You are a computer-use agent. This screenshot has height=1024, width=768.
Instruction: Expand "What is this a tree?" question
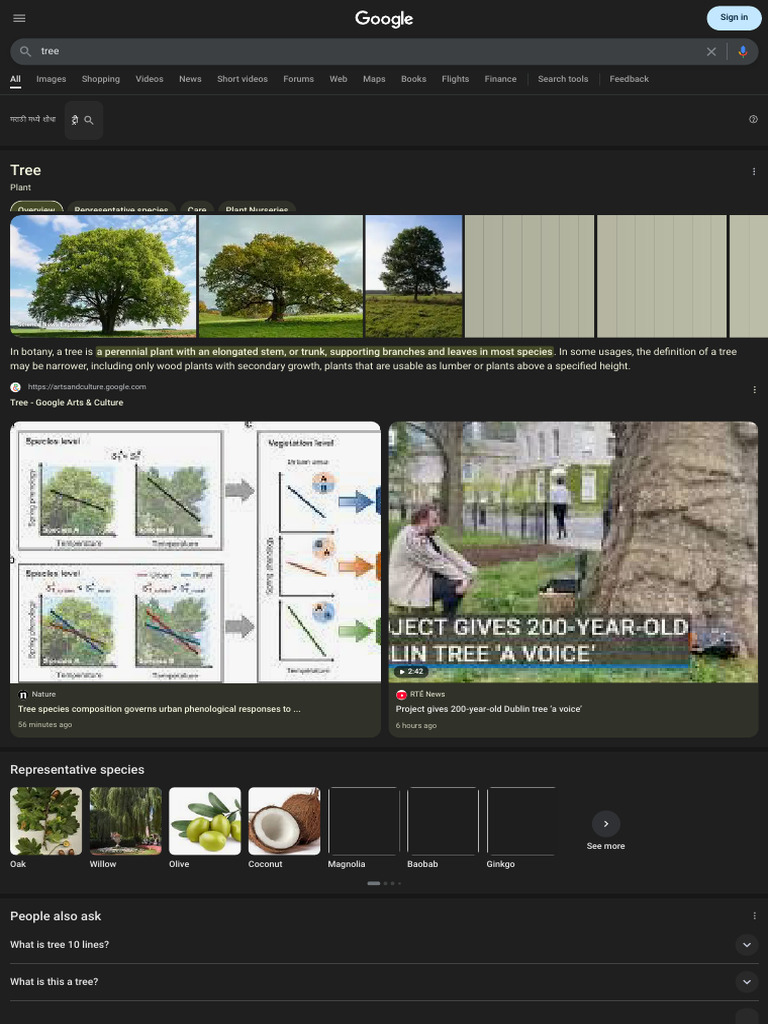(x=746, y=982)
